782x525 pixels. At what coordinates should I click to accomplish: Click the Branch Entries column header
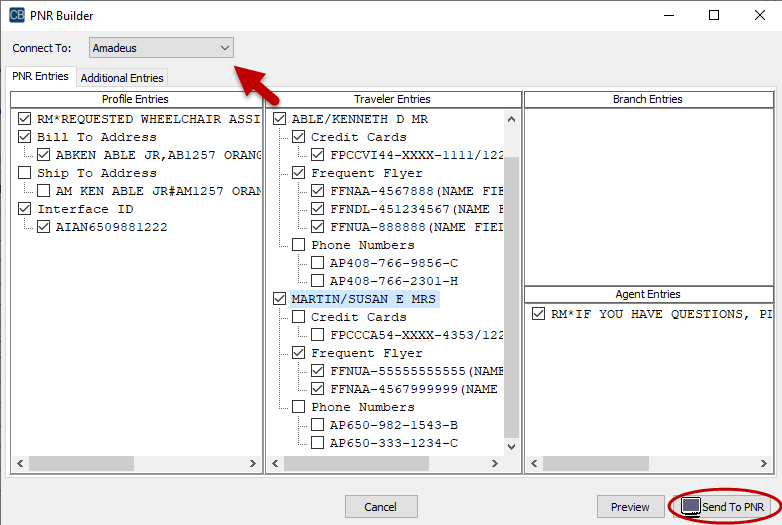(647, 99)
